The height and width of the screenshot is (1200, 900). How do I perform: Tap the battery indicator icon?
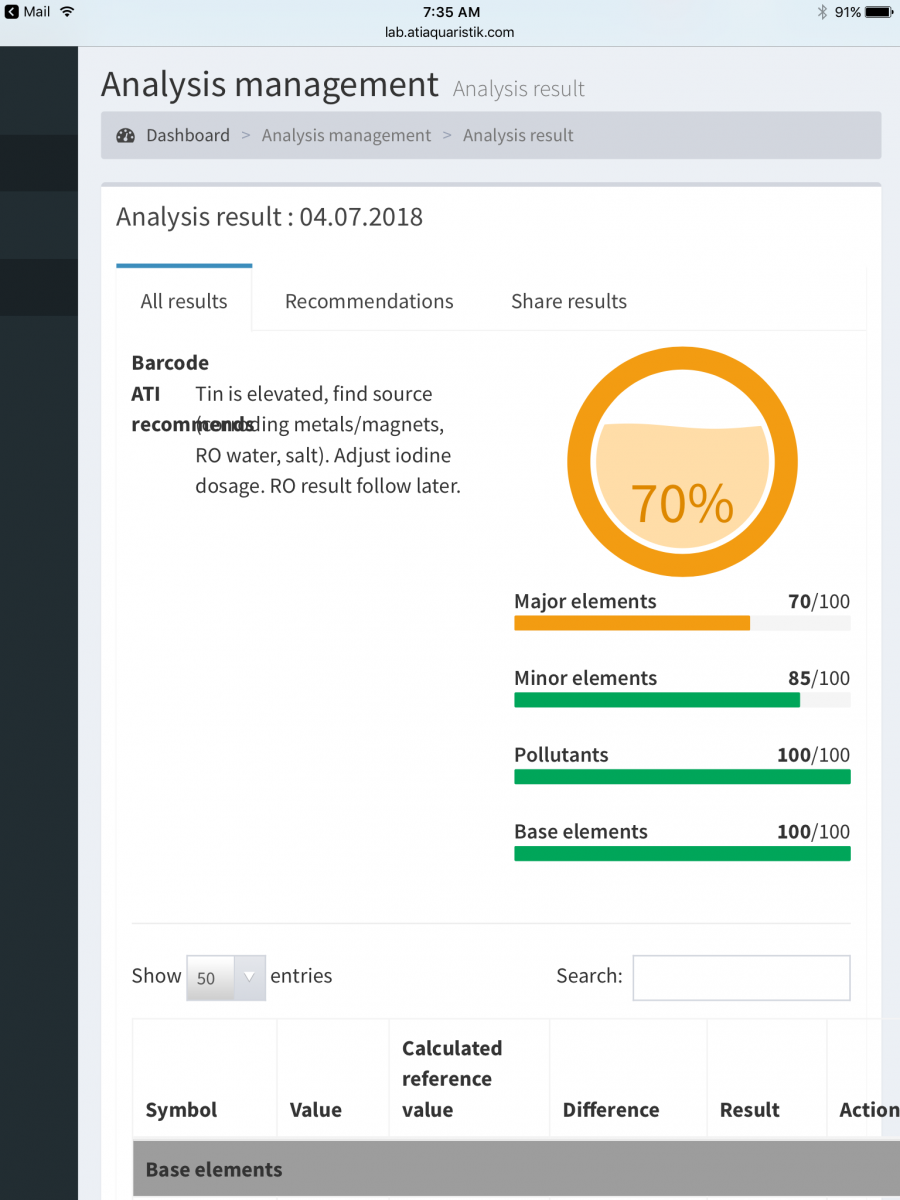tap(879, 12)
